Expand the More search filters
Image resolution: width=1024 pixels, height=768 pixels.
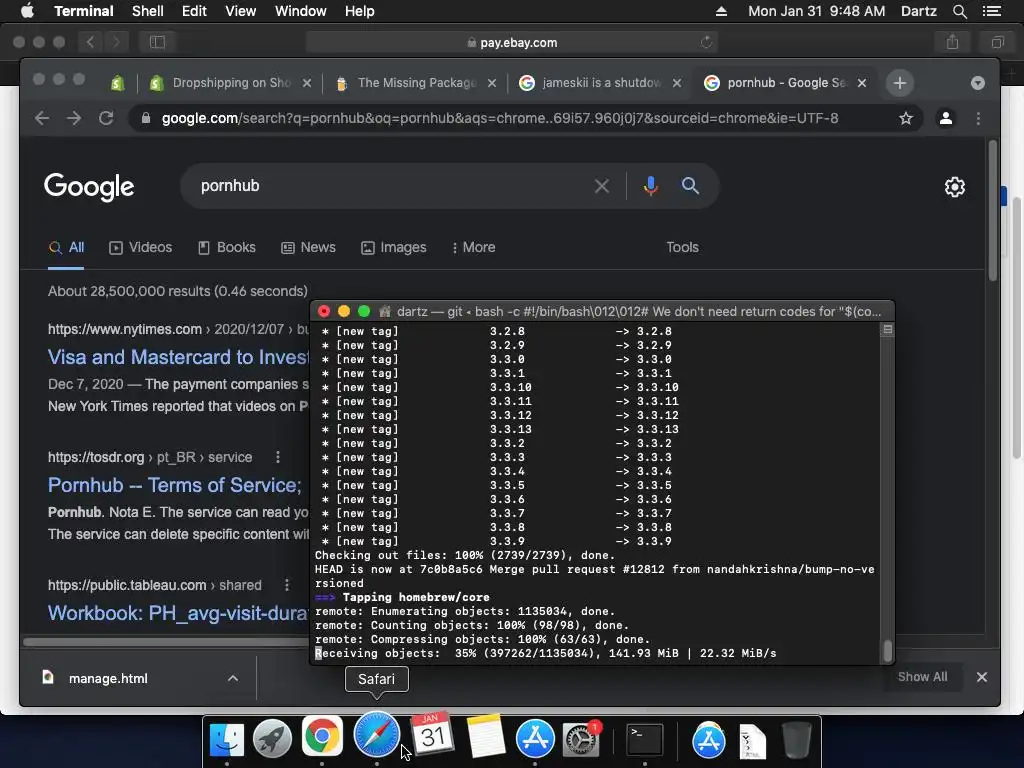[x=473, y=248]
